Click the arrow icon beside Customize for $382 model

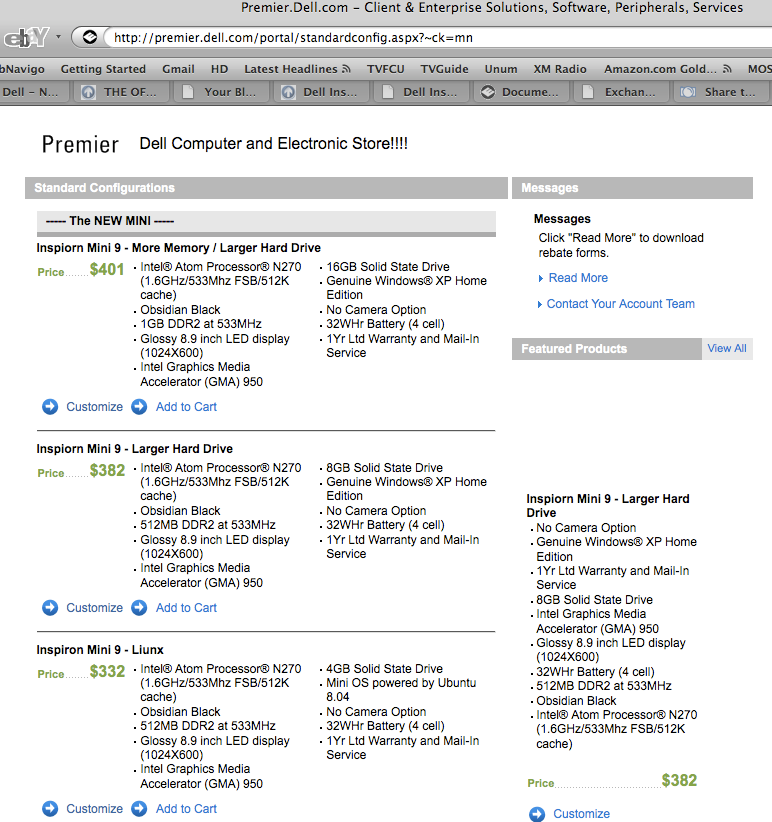(50, 608)
